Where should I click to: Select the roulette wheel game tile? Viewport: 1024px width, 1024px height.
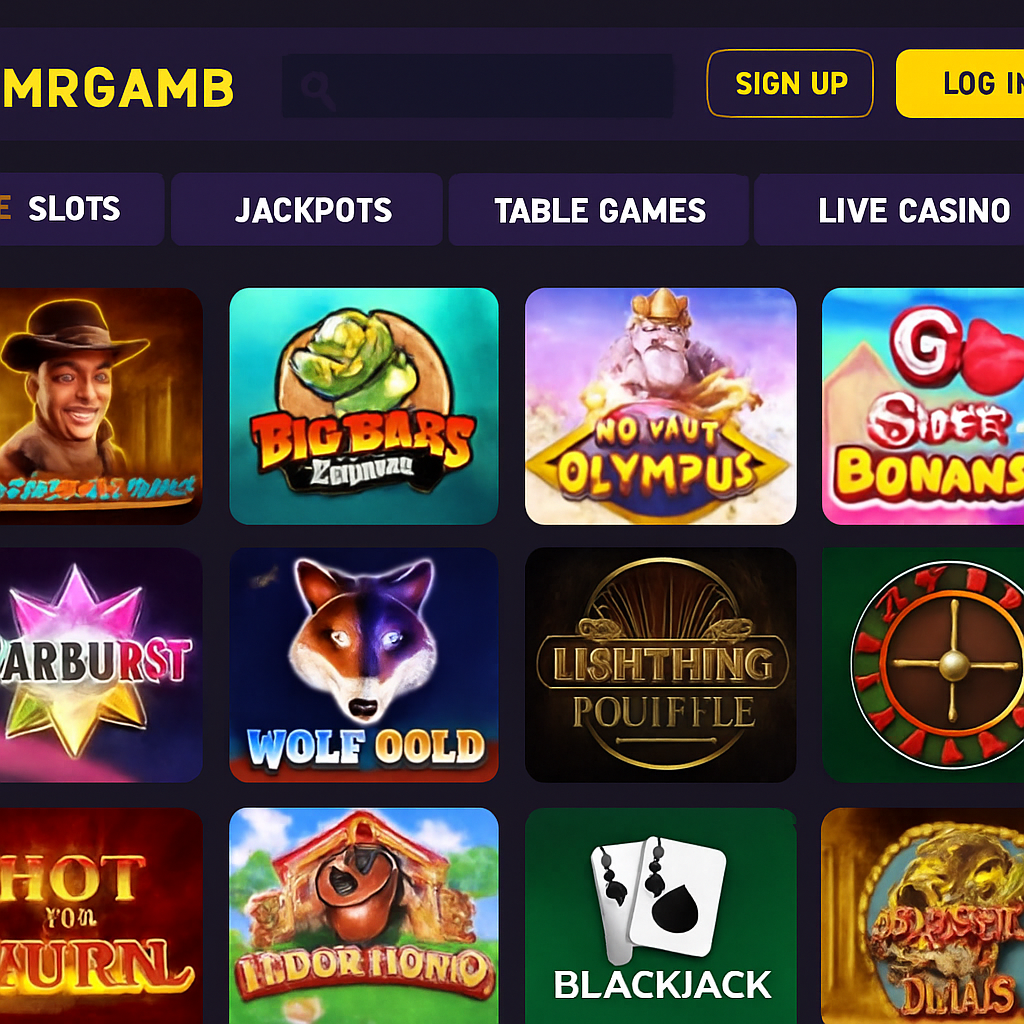(923, 665)
